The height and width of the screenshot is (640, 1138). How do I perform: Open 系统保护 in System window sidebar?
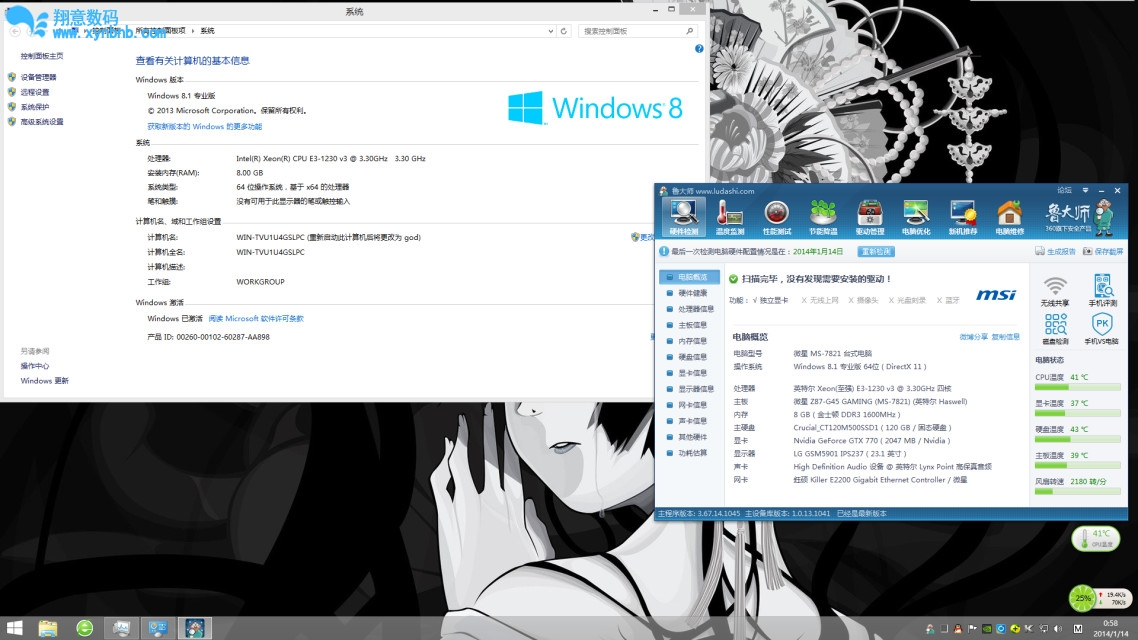click(35, 107)
